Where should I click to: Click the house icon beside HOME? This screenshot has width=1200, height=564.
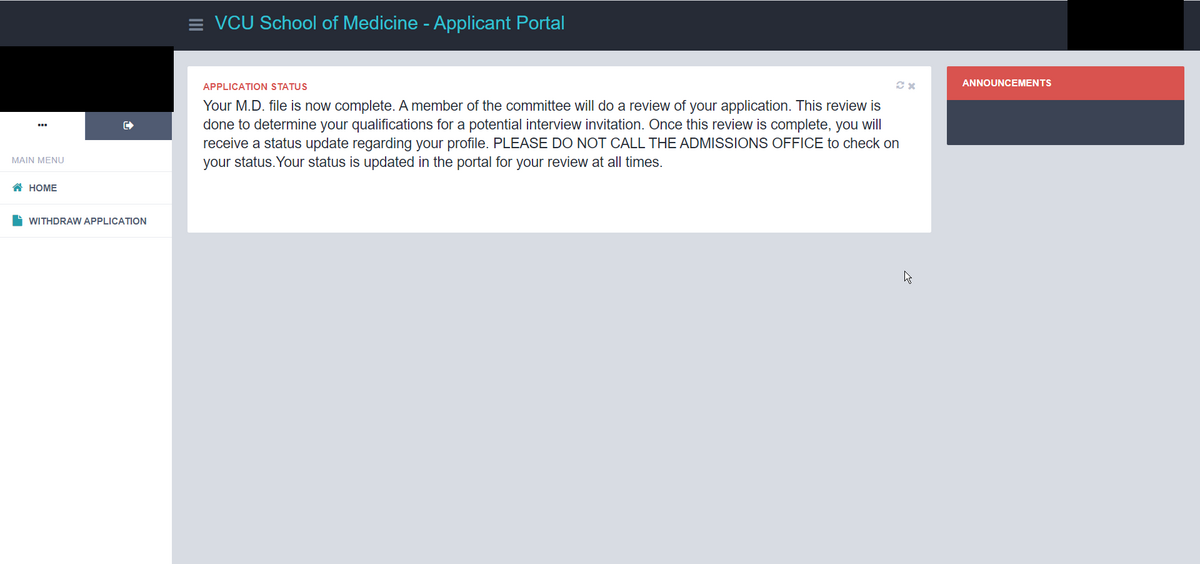[17, 188]
